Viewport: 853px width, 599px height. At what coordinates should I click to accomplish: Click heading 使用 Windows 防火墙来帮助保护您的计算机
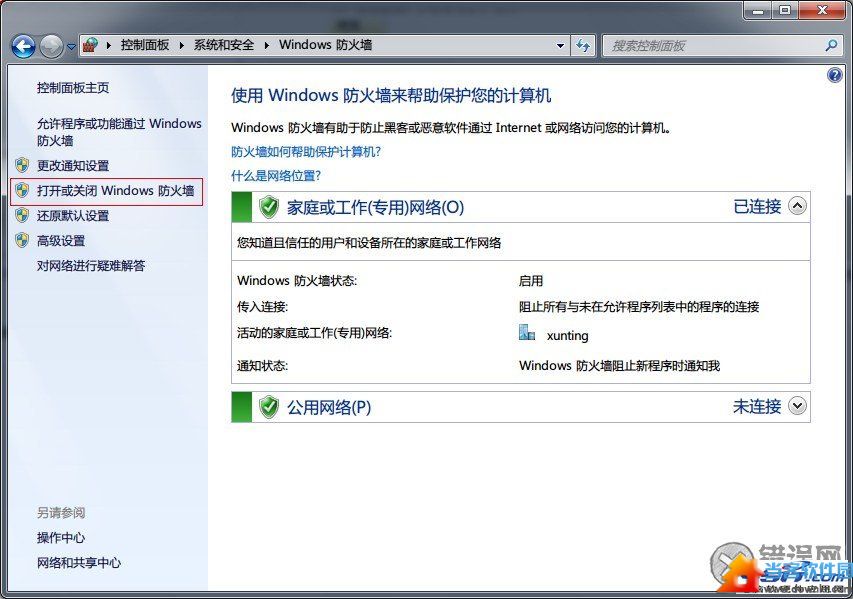[x=391, y=95]
